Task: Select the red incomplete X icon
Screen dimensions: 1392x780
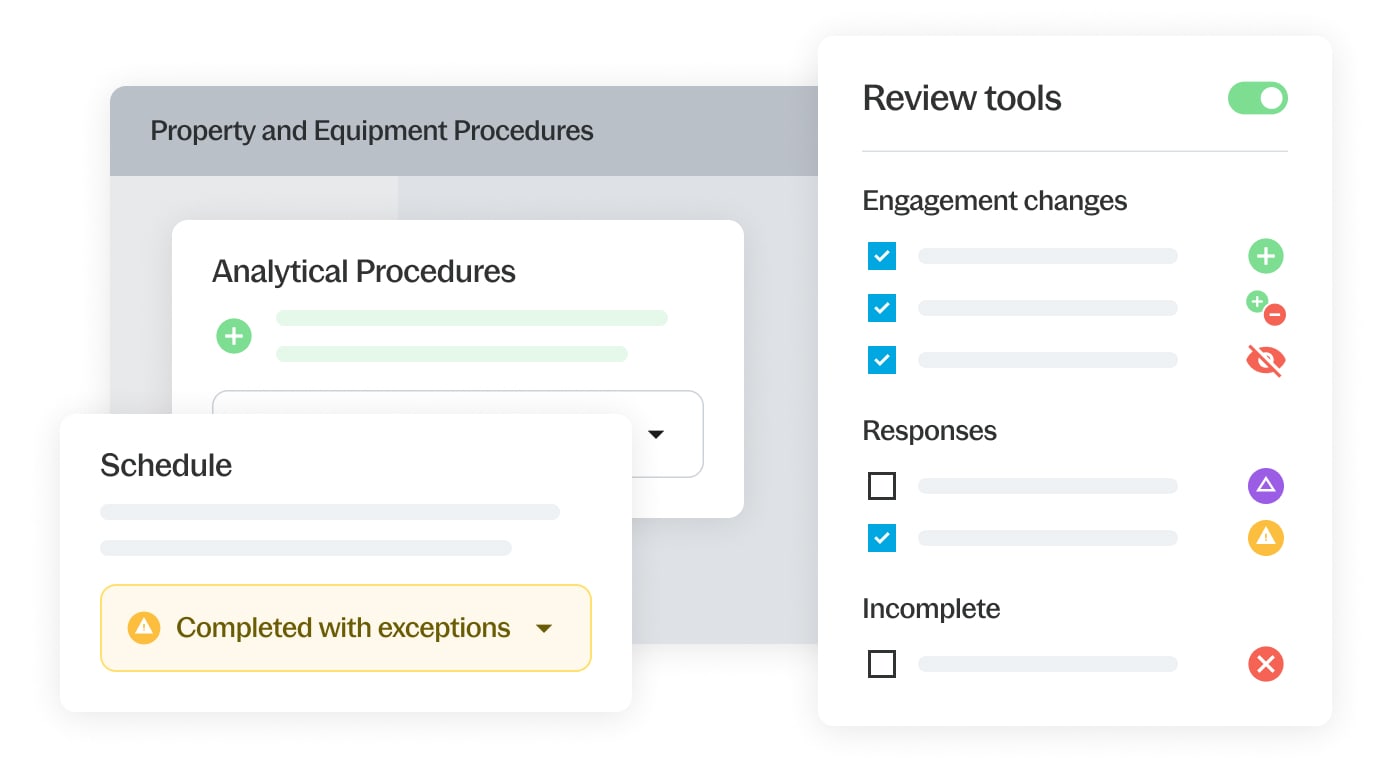Action: point(1265,663)
